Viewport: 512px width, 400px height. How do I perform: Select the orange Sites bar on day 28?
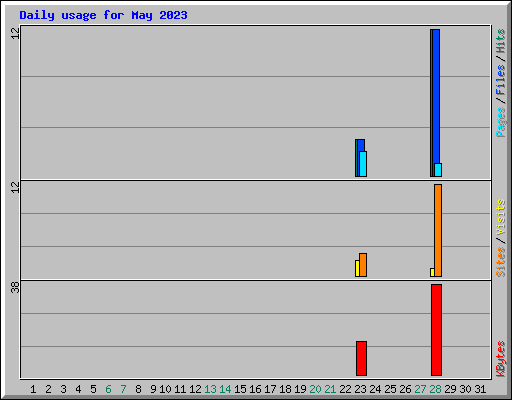pos(438,230)
